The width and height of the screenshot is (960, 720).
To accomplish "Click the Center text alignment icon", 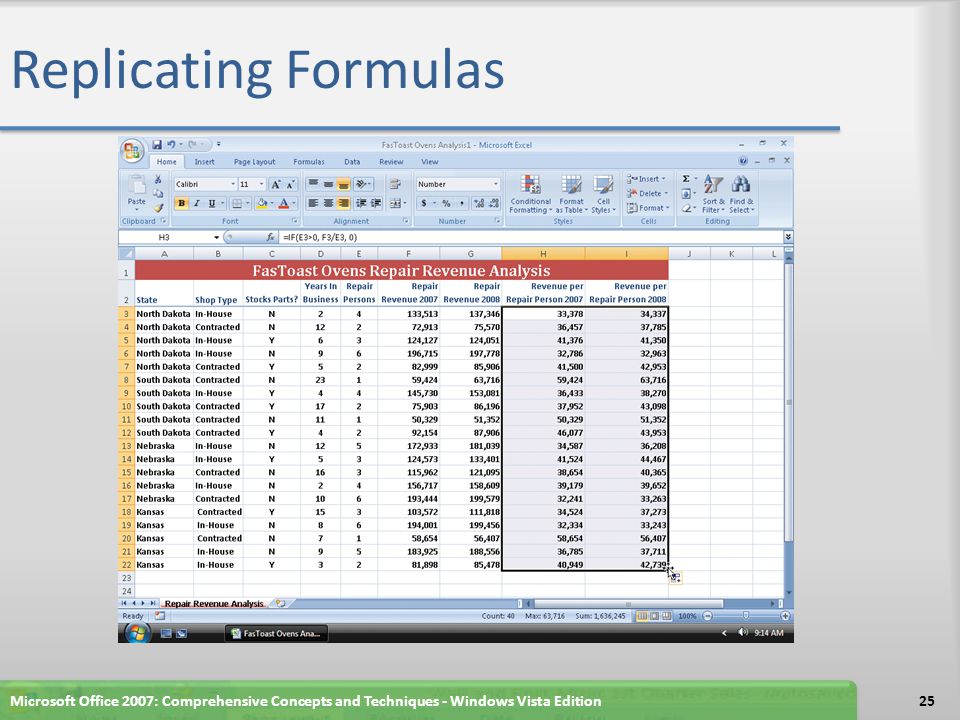I will [x=328, y=203].
